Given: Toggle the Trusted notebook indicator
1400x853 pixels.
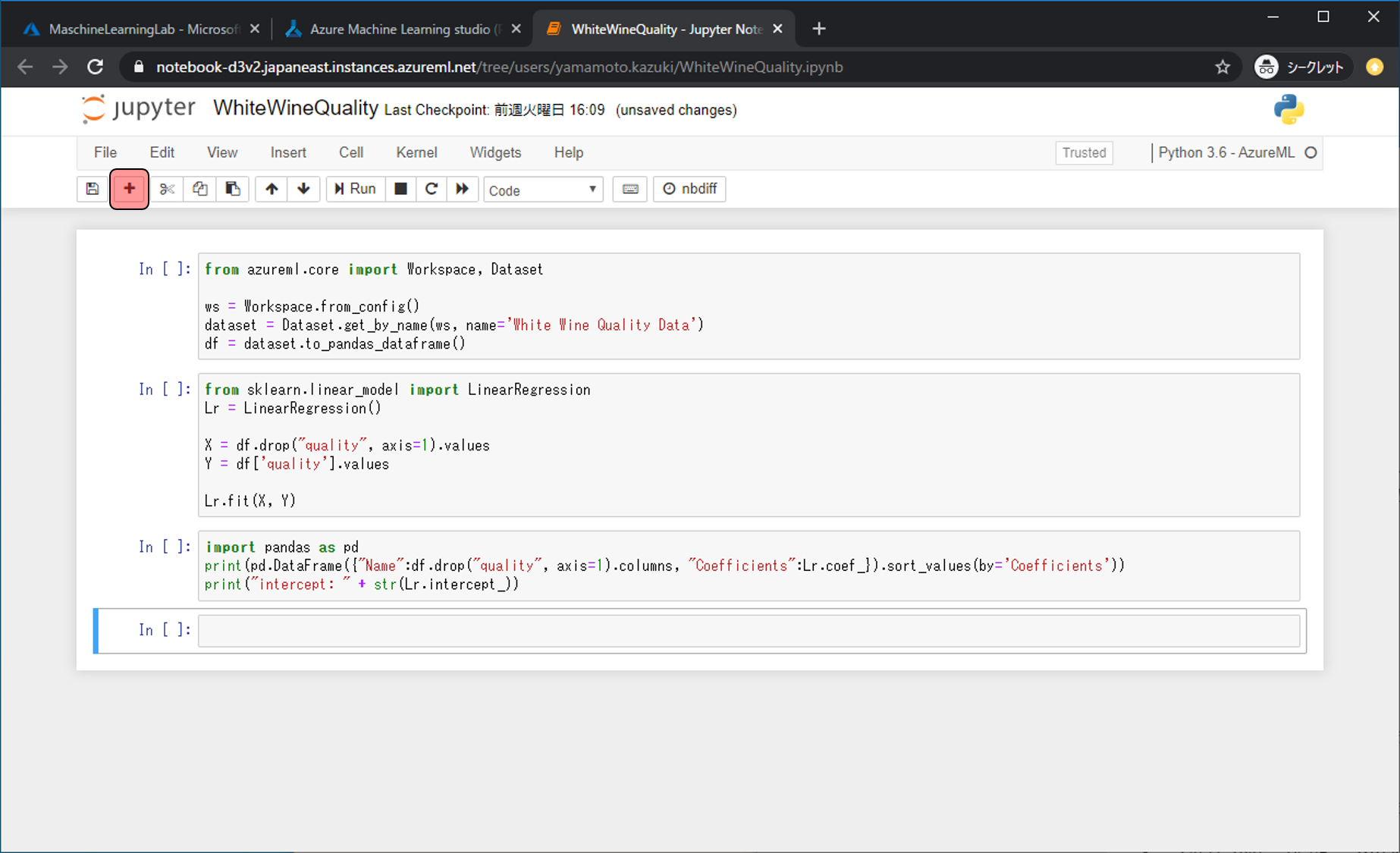Looking at the screenshot, I should pyautogui.click(x=1084, y=152).
